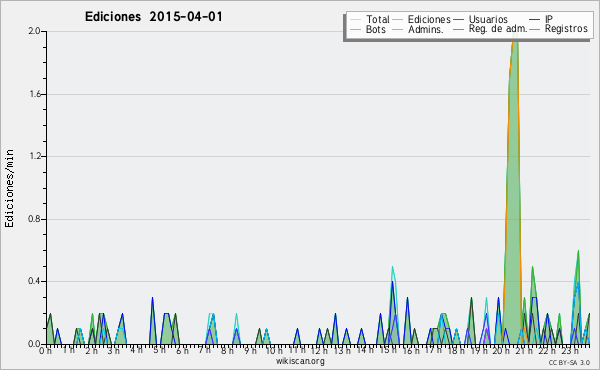Click the '0 h' x-axis label

pyautogui.click(x=45, y=350)
